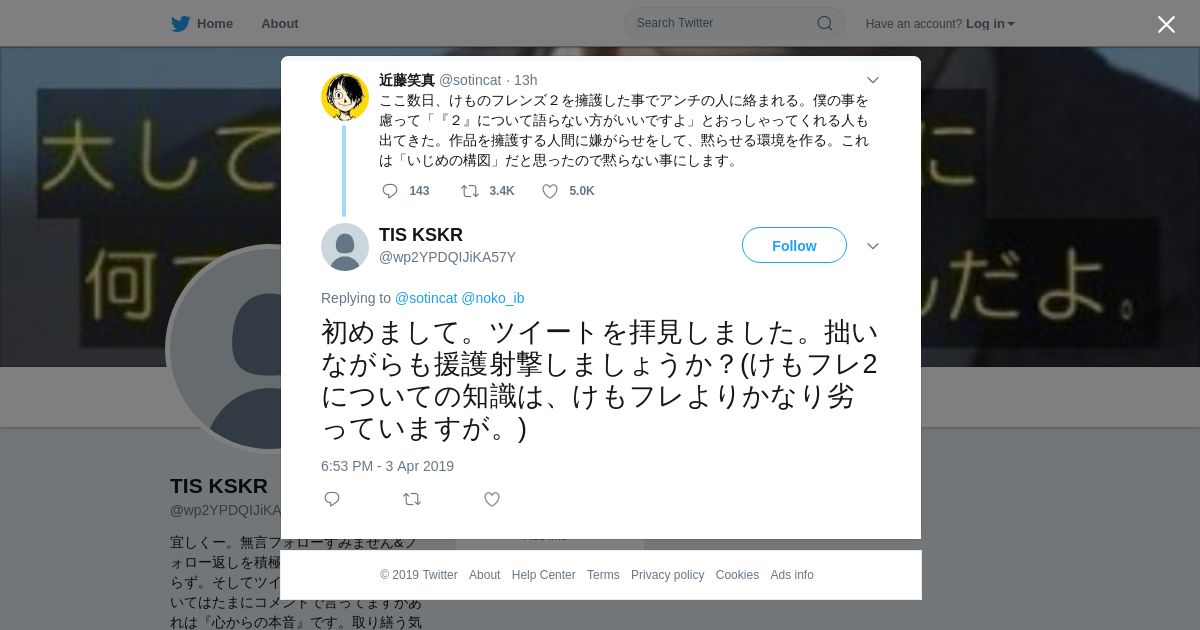Go to Home in the top navigation

(215, 24)
